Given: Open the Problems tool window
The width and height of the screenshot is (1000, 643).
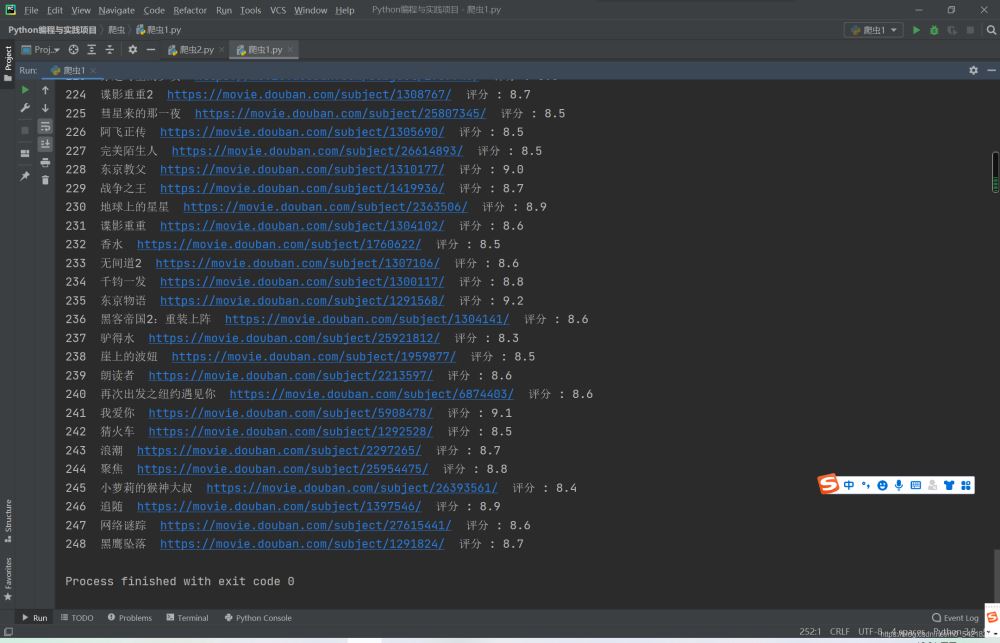Looking at the screenshot, I should [x=129, y=617].
